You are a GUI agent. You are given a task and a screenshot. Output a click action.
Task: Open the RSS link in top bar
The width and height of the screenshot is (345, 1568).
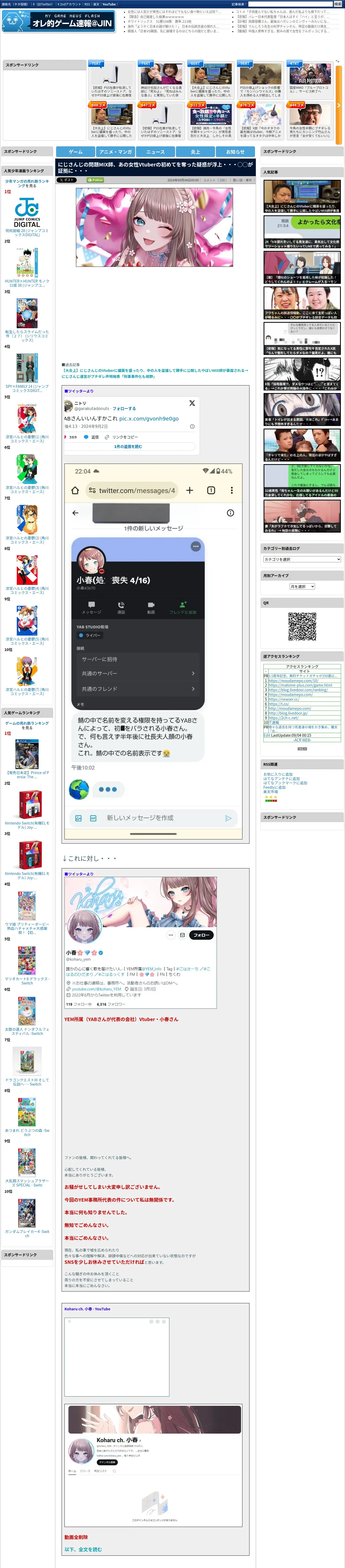coord(87,4)
